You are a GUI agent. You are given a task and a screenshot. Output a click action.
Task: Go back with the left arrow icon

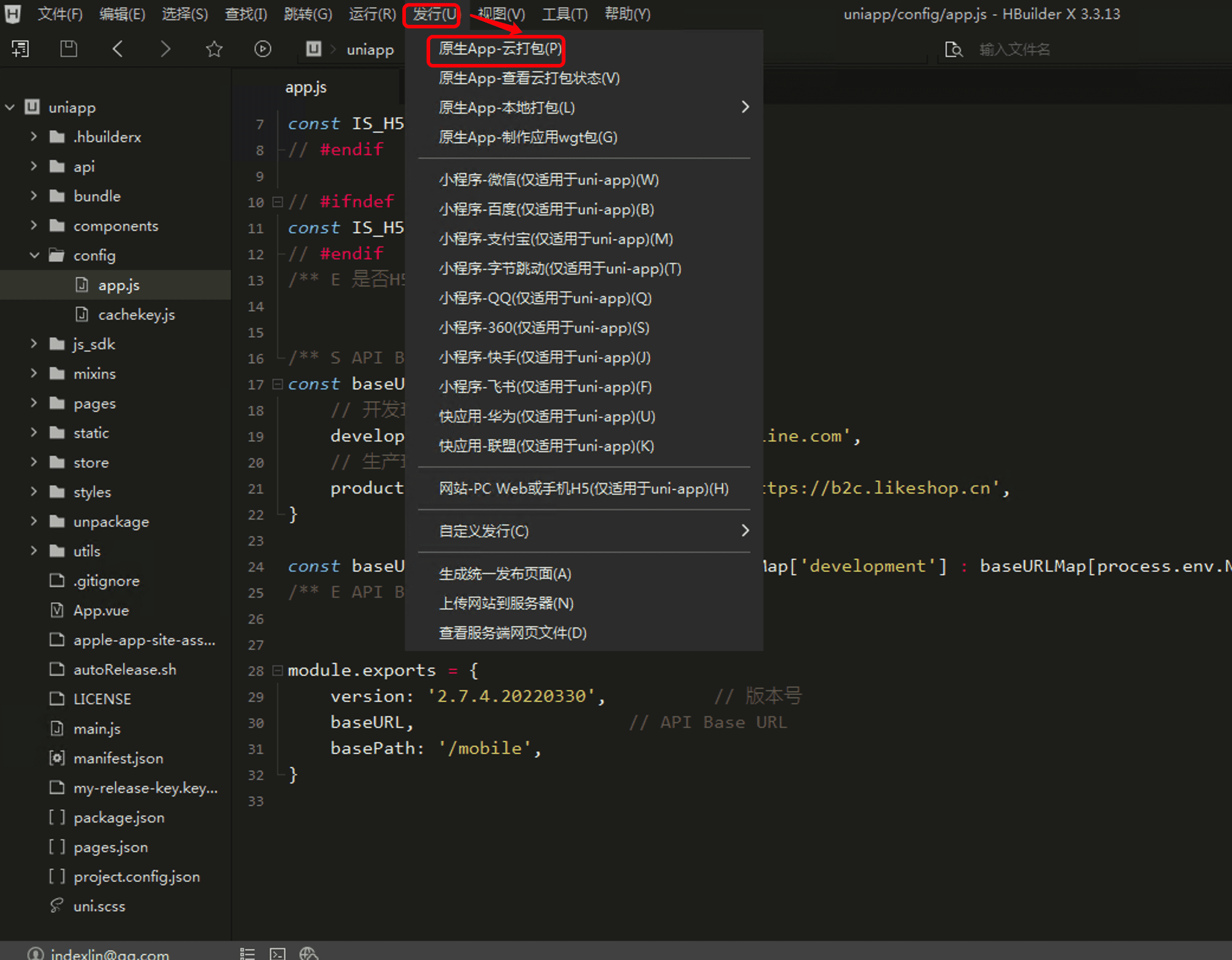pyautogui.click(x=118, y=49)
